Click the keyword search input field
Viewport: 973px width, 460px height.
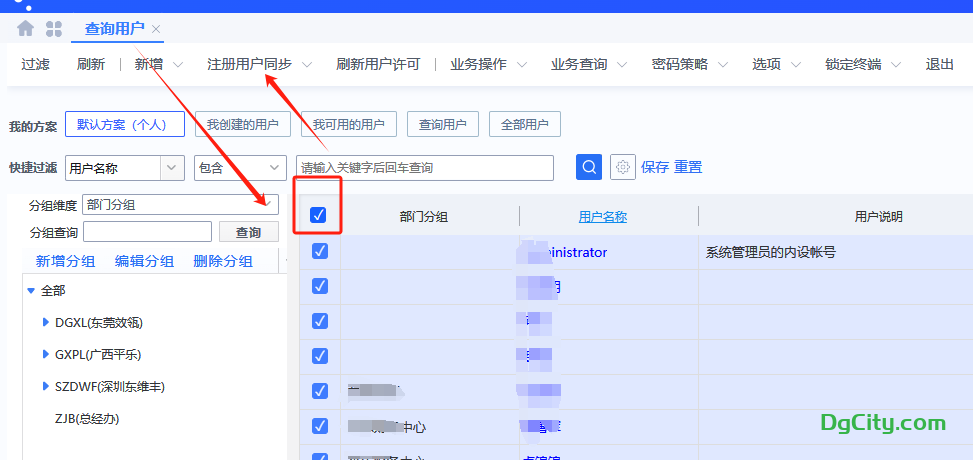[x=424, y=168]
